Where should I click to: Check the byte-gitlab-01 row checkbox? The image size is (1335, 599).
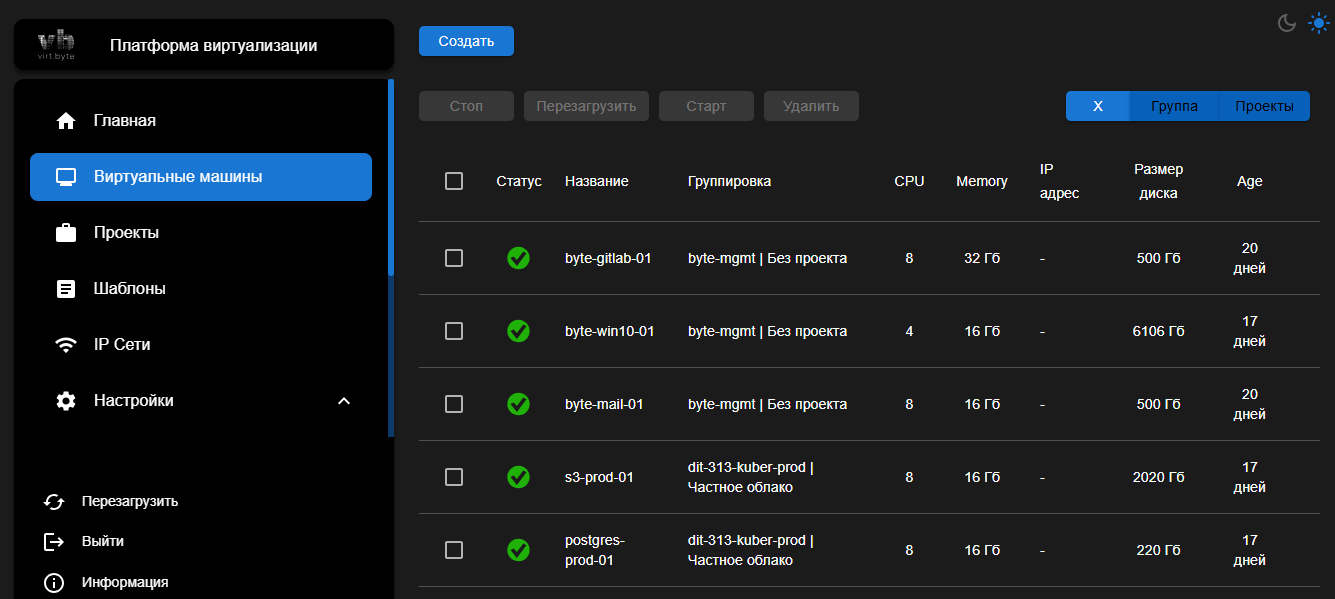pyautogui.click(x=454, y=258)
